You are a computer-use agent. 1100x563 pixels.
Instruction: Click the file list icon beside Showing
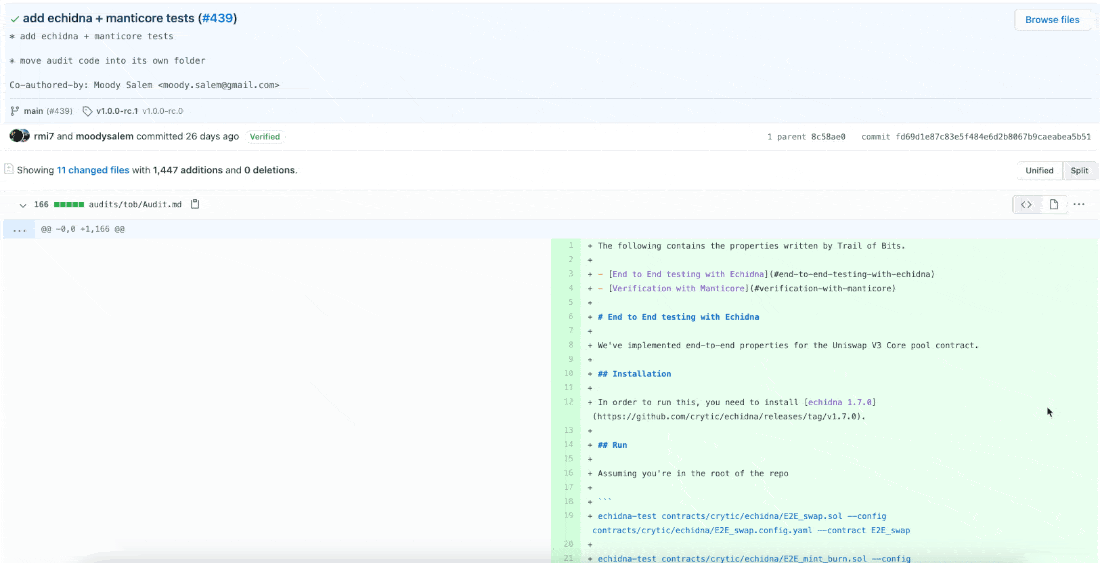coord(8,169)
